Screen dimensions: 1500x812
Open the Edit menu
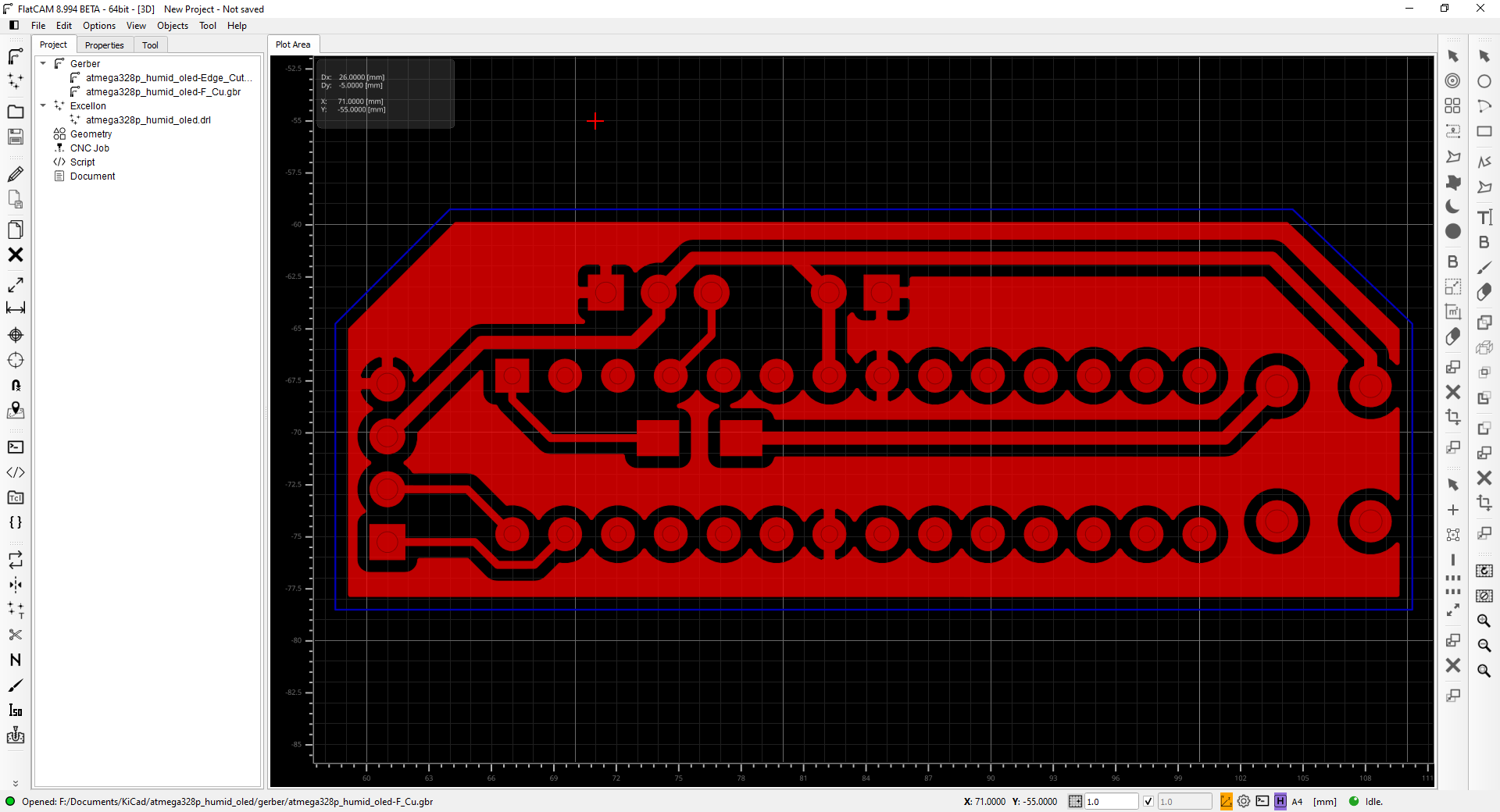(64, 26)
